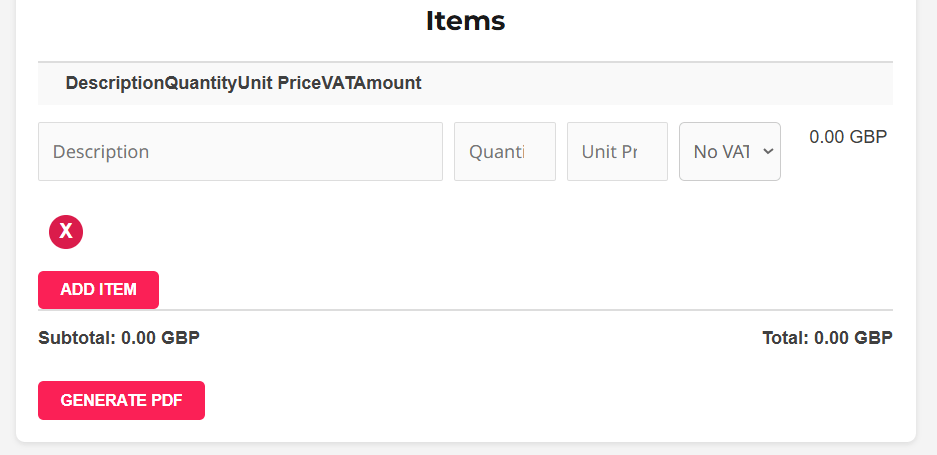
Task: Remove the item row with red X
Action: [66, 232]
